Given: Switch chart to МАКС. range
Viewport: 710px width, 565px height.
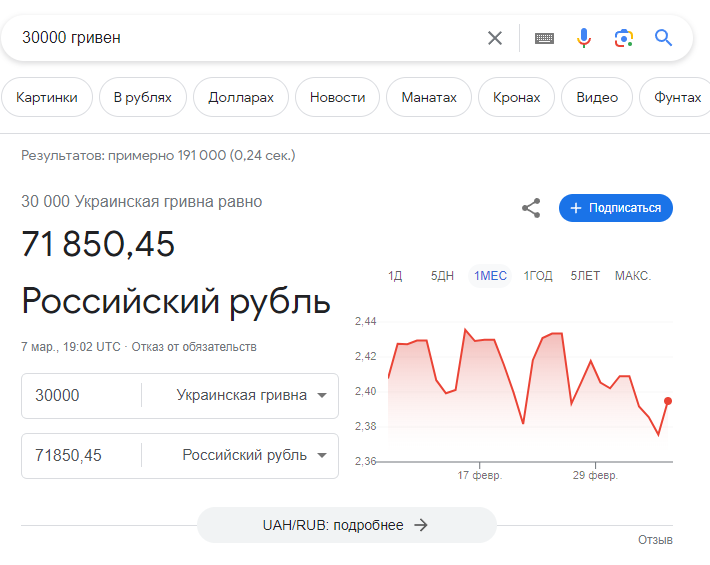Looking at the screenshot, I should (x=633, y=276).
